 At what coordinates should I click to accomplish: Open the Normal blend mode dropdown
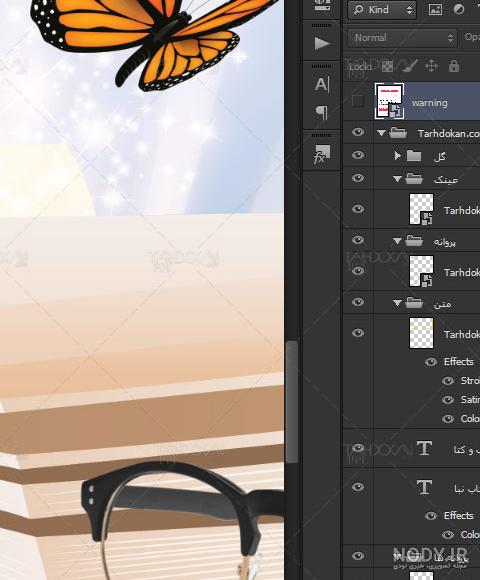[402, 38]
